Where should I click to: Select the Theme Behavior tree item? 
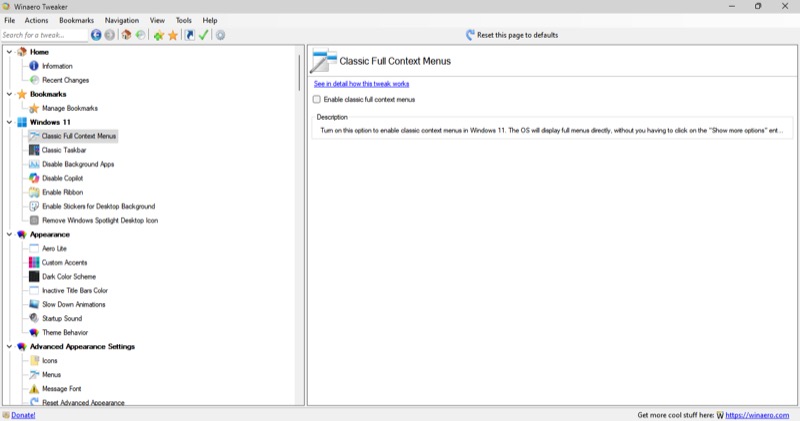pyautogui.click(x=65, y=332)
